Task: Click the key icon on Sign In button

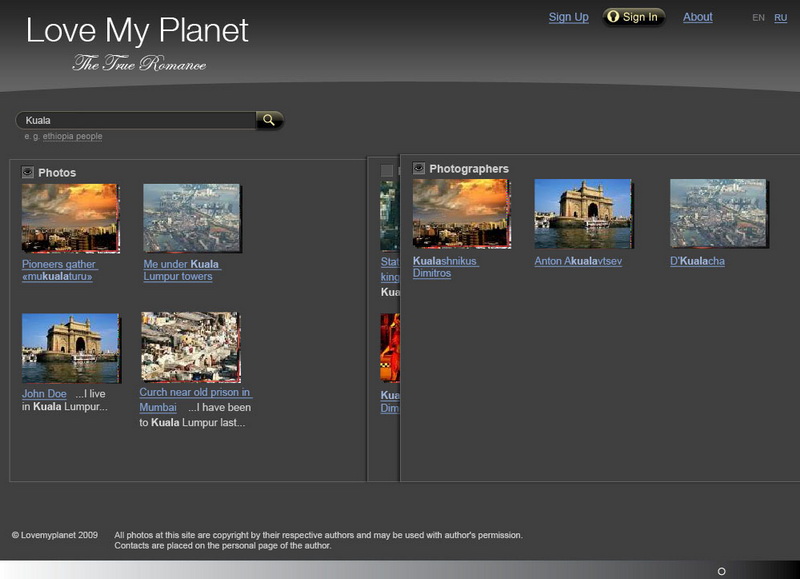Action: pyautogui.click(x=613, y=16)
